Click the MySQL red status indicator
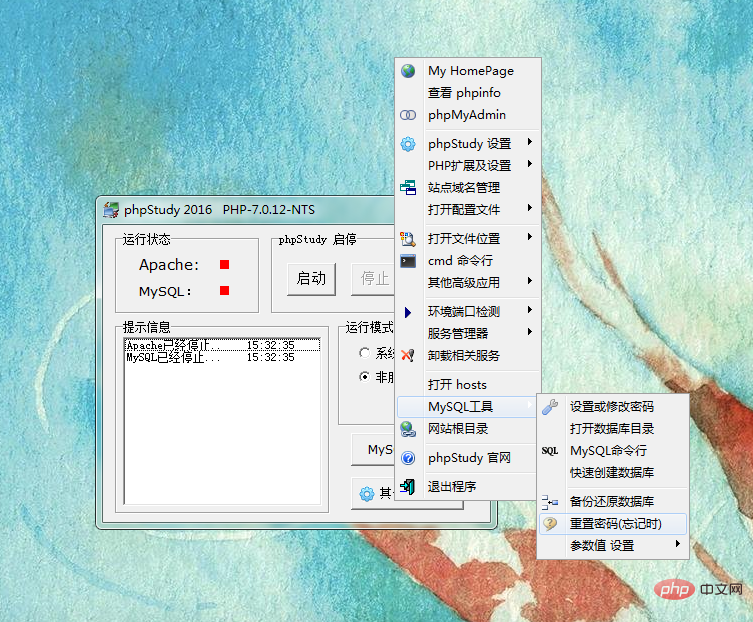Image resolution: width=753 pixels, height=622 pixels. (x=224, y=291)
